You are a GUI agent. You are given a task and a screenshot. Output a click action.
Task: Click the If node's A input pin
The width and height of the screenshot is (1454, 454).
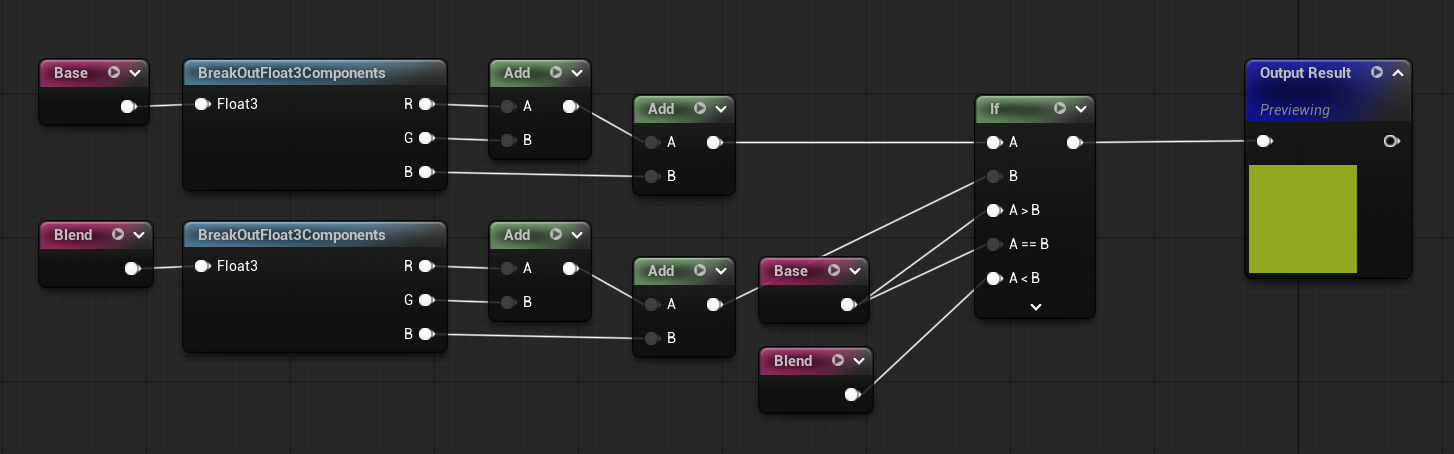(x=994, y=143)
